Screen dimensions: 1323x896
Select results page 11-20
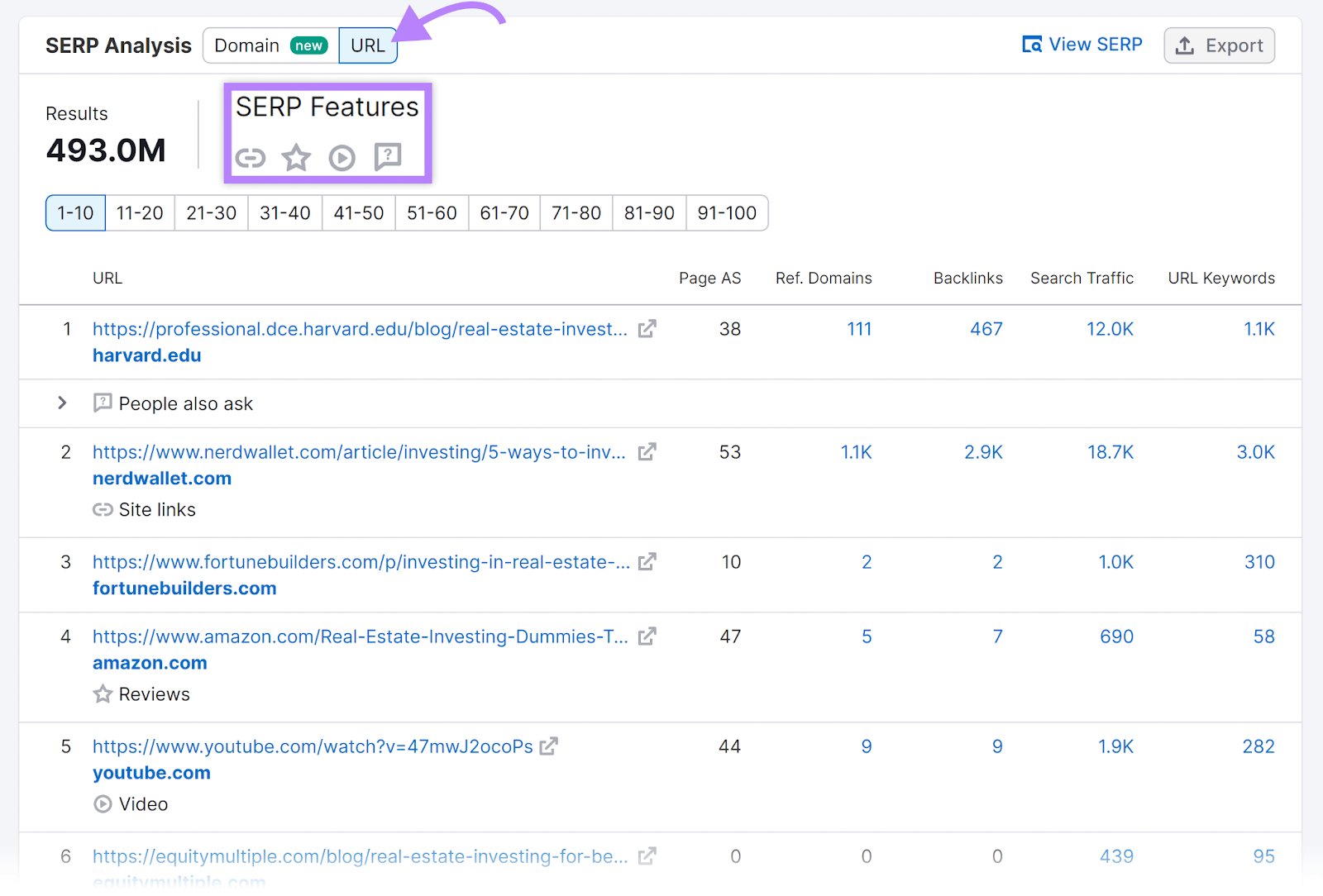click(140, 213)
